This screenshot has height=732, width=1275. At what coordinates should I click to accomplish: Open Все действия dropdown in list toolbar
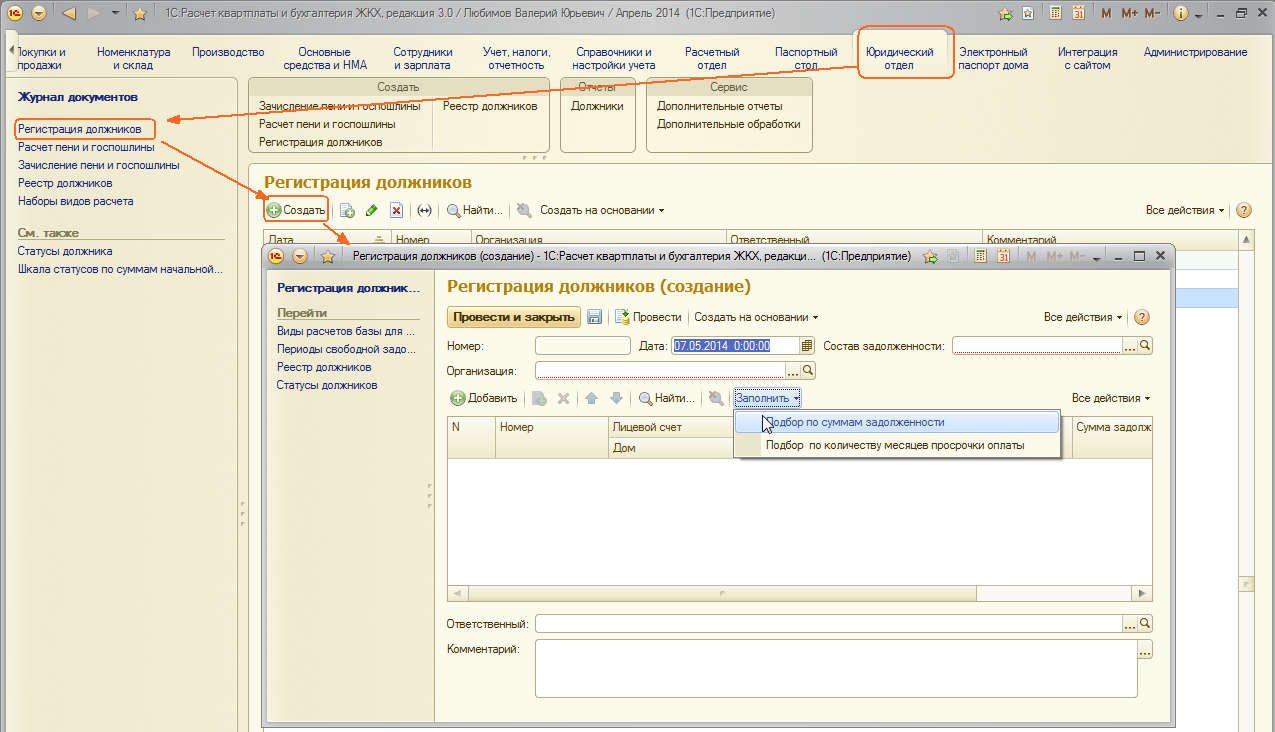click(1186, 211)
